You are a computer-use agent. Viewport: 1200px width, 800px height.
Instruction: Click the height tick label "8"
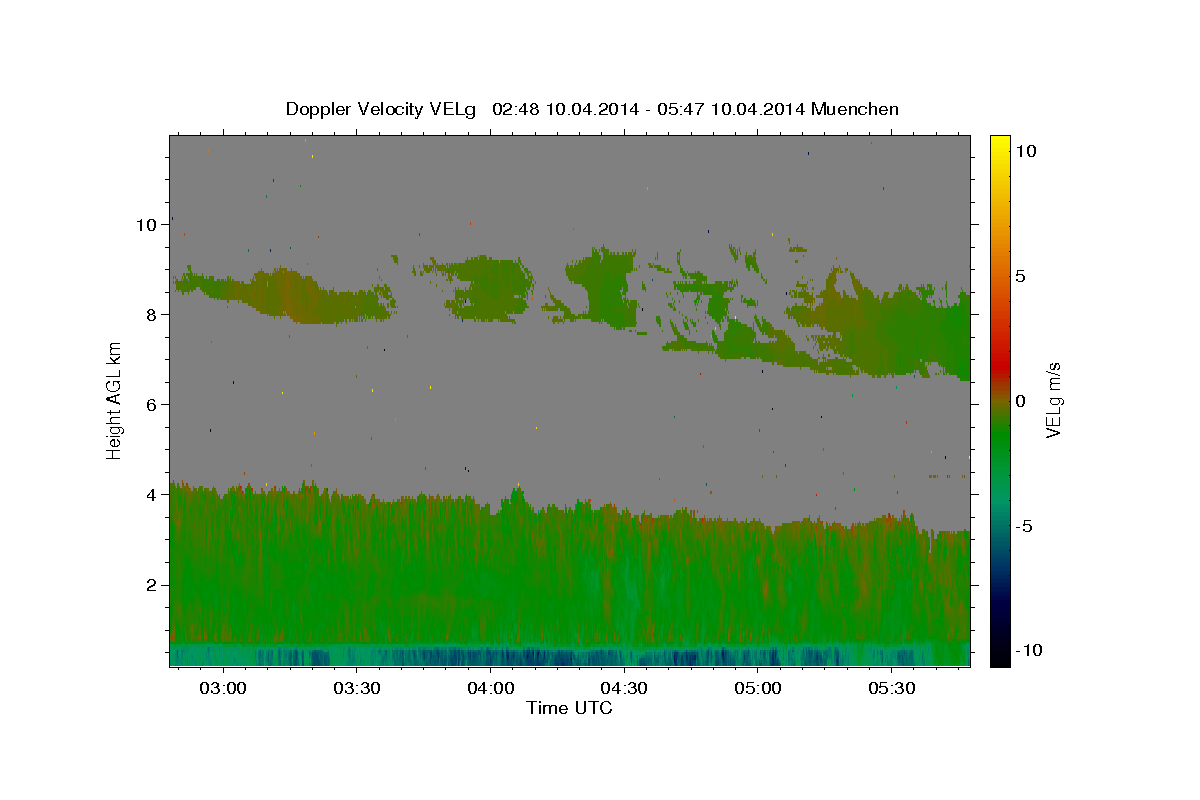153,315
